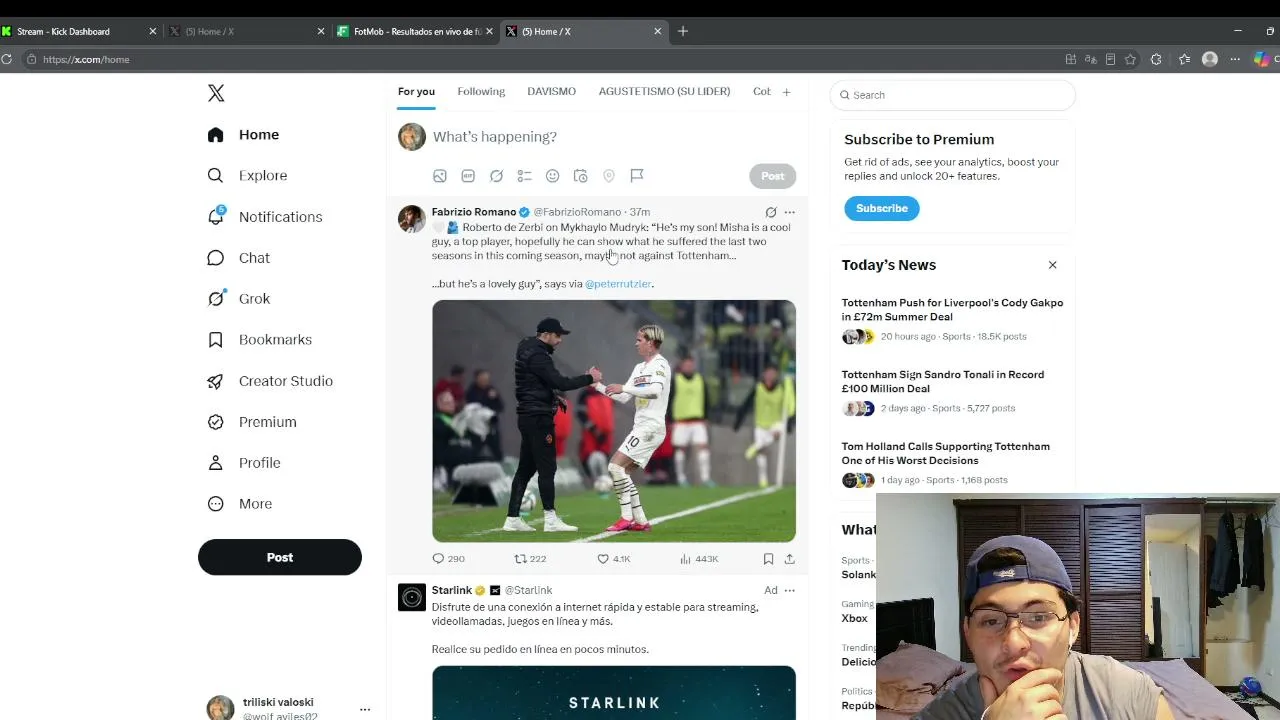Dismiss the Today's News panel
Viewport: 1280px width, 720px height.
[1052, 265]
